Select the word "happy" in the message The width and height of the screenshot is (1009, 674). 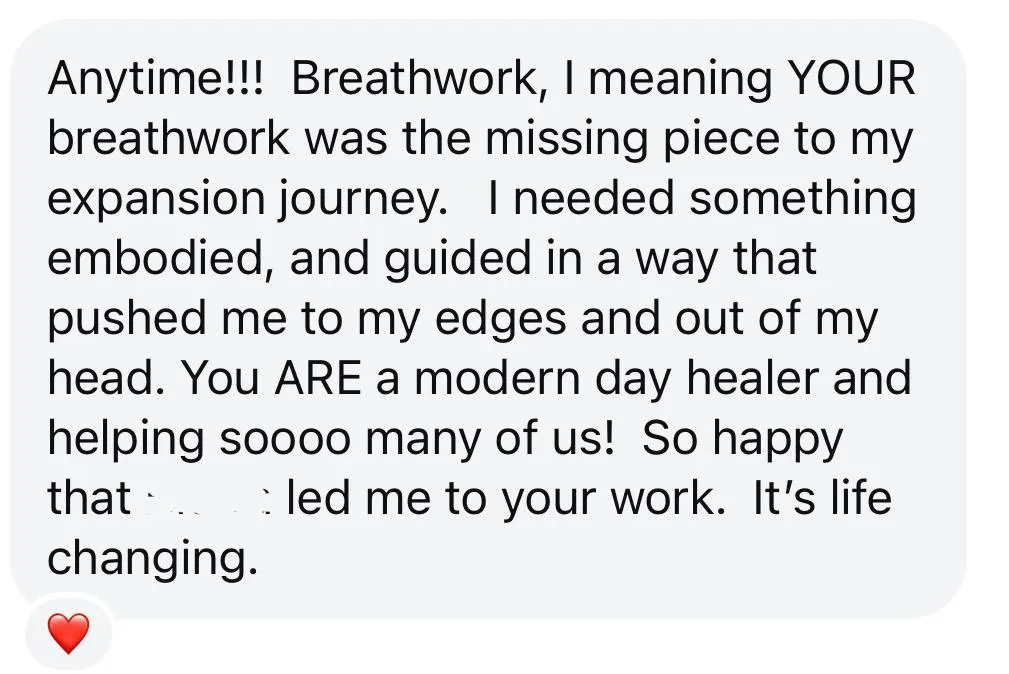[777, 440]
